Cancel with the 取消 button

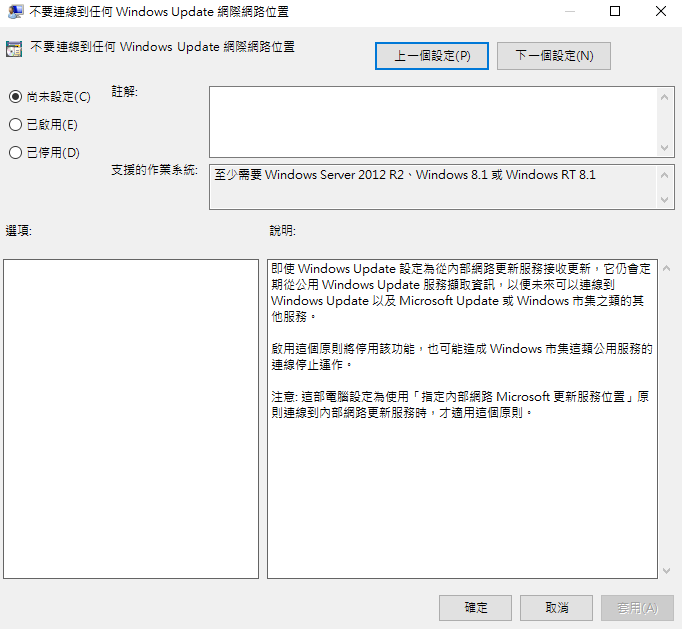[556, 608]
